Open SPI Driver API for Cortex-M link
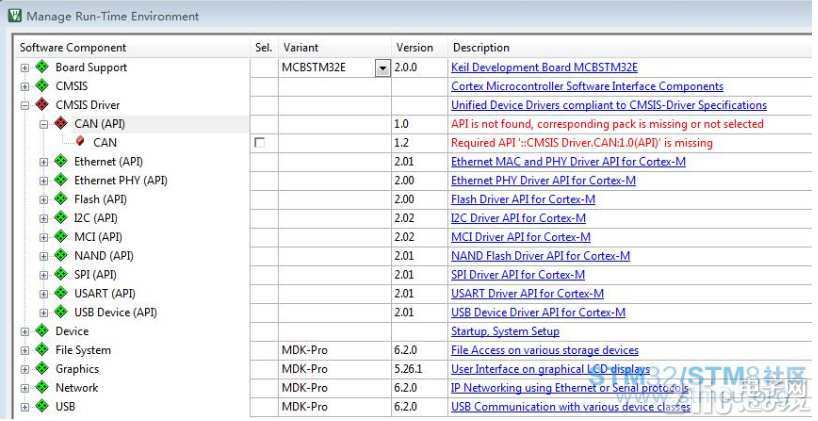This screenshot has width=818, height=421. [x=518, y=274]
